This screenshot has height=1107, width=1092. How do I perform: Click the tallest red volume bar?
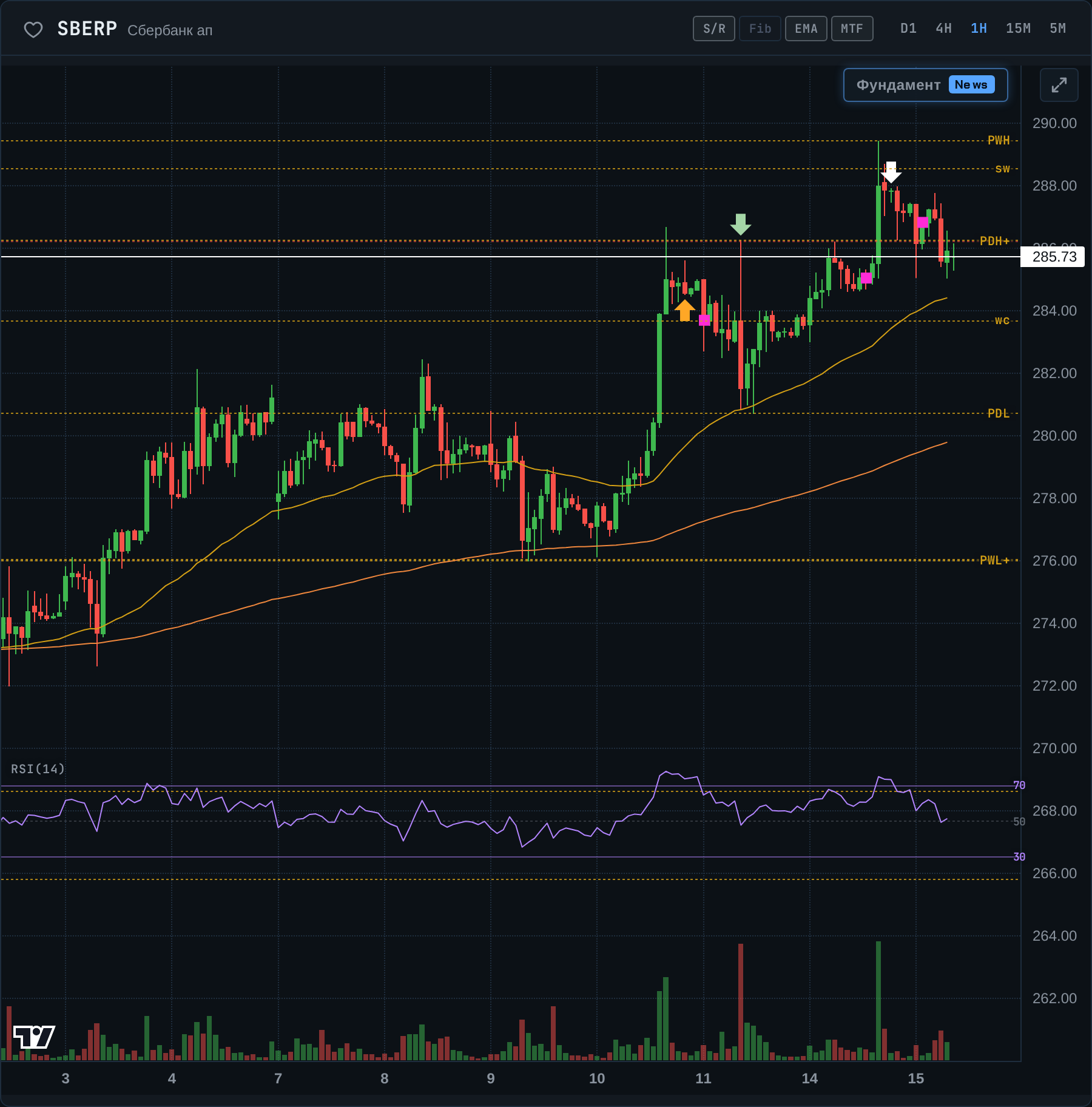coord(741,1002)
